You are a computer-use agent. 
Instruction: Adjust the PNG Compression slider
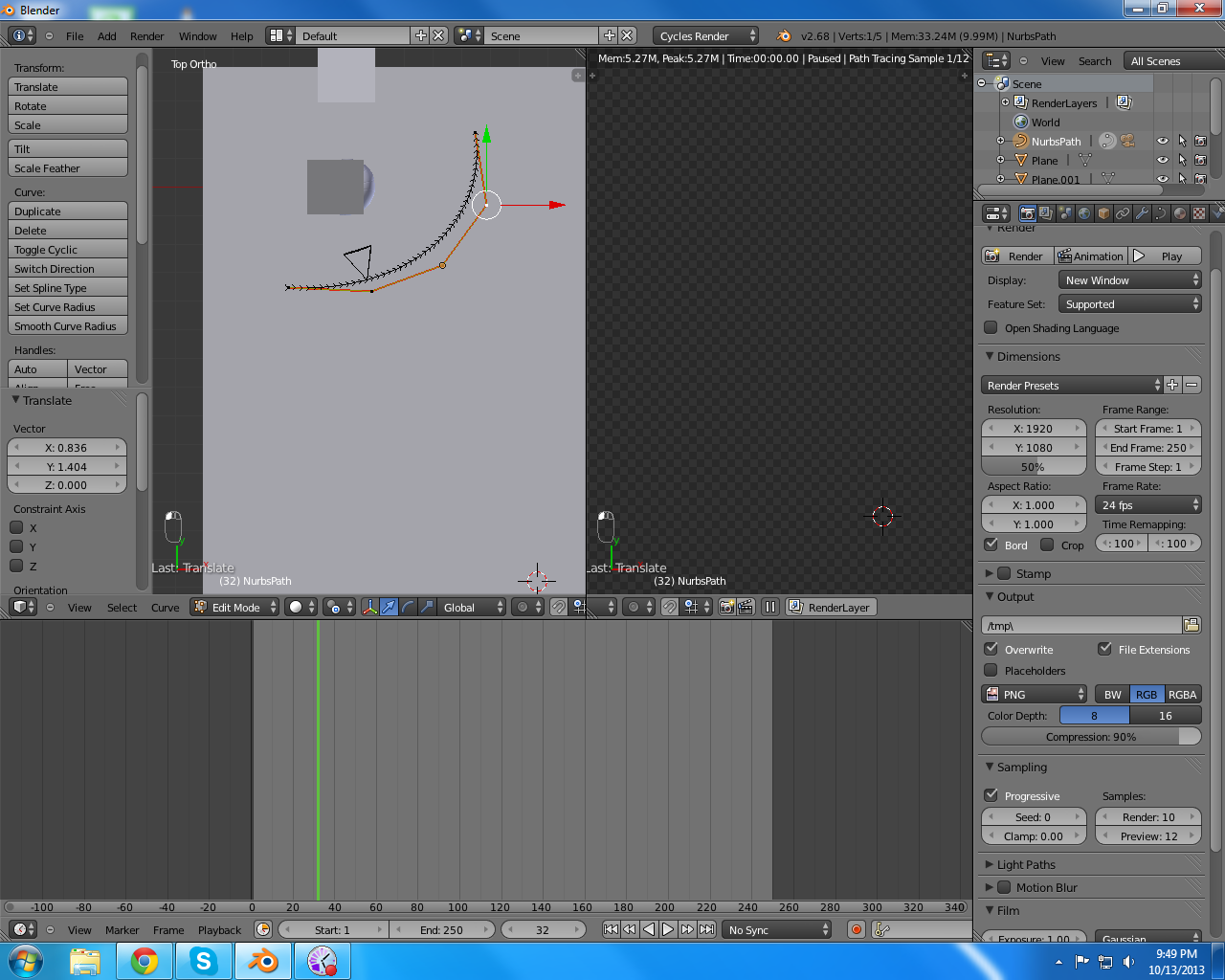pyautogui.click(x=1091, y=736)
